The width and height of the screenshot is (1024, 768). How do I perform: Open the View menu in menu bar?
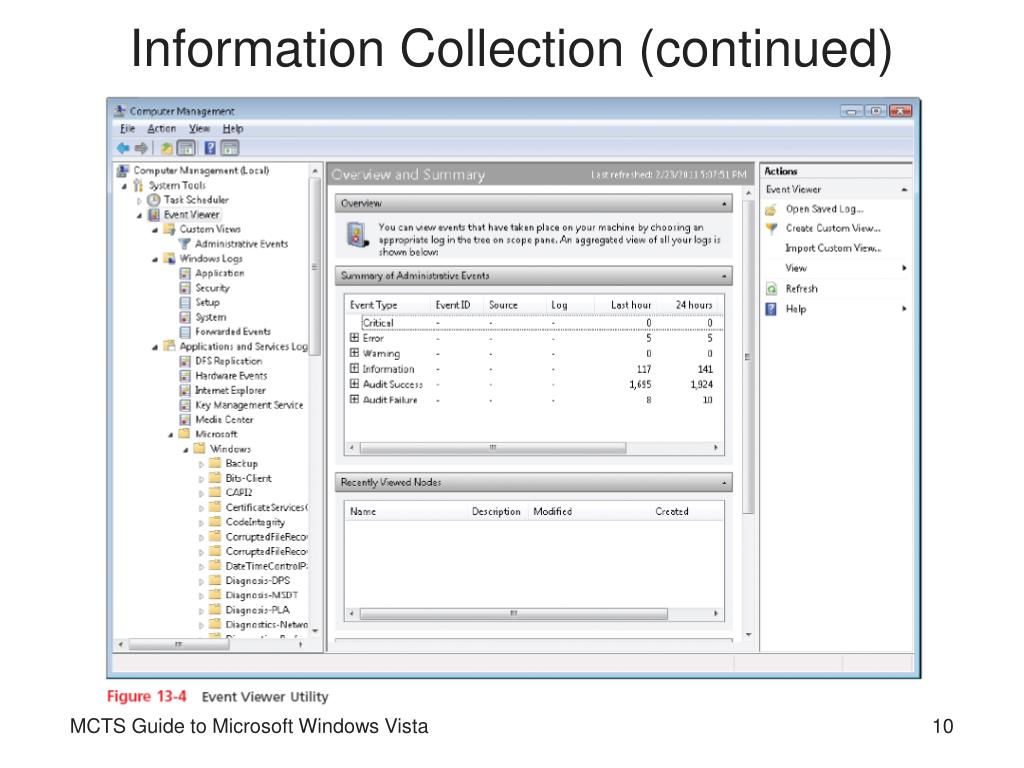[199, 129]
